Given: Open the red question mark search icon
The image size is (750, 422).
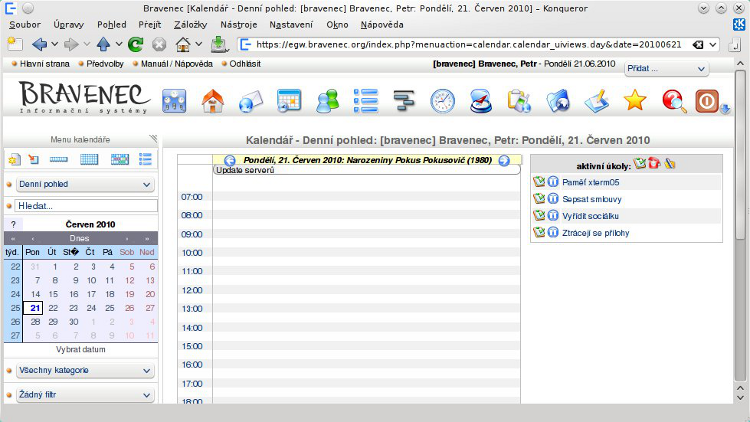Looking at the screenshot, I should 673,101.
